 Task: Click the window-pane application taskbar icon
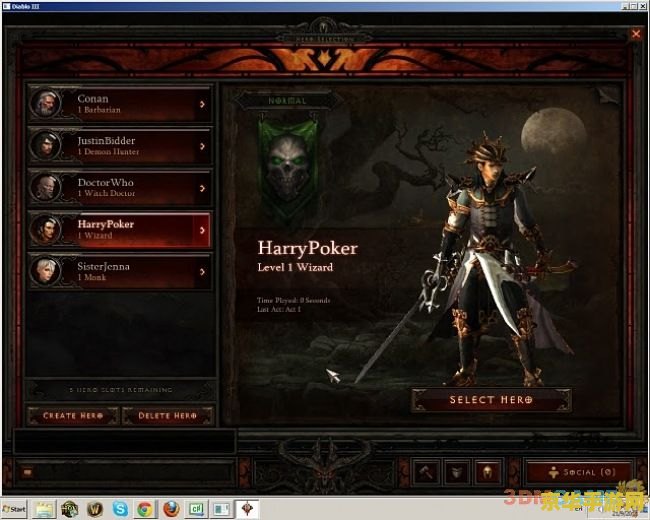[x=221, y=509]
